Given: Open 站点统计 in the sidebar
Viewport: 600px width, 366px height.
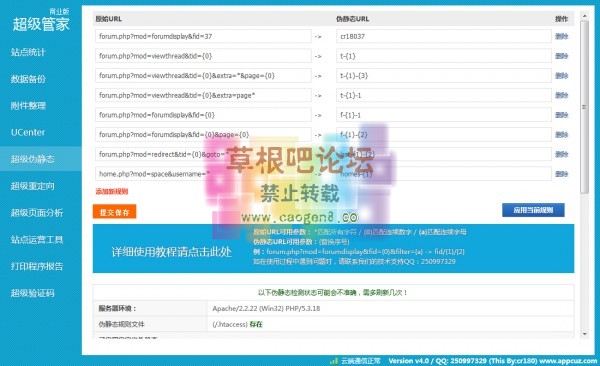Looking at the screenshot, I should coord(28,52).
